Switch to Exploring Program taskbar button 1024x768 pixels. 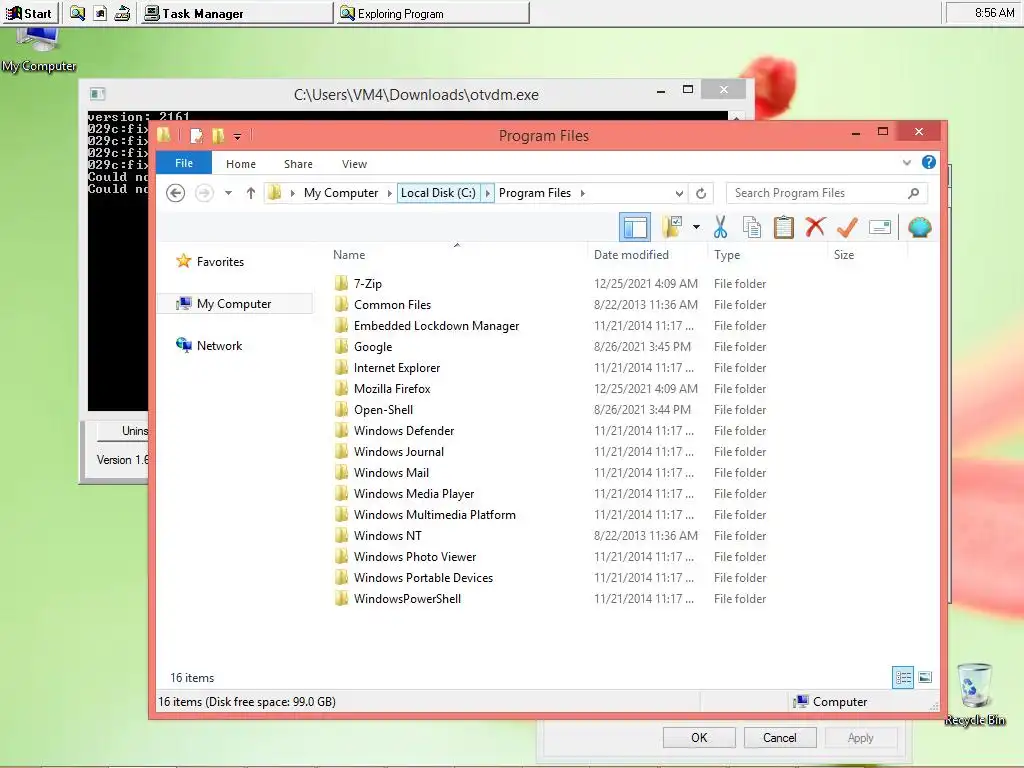(x=432, y=13)
